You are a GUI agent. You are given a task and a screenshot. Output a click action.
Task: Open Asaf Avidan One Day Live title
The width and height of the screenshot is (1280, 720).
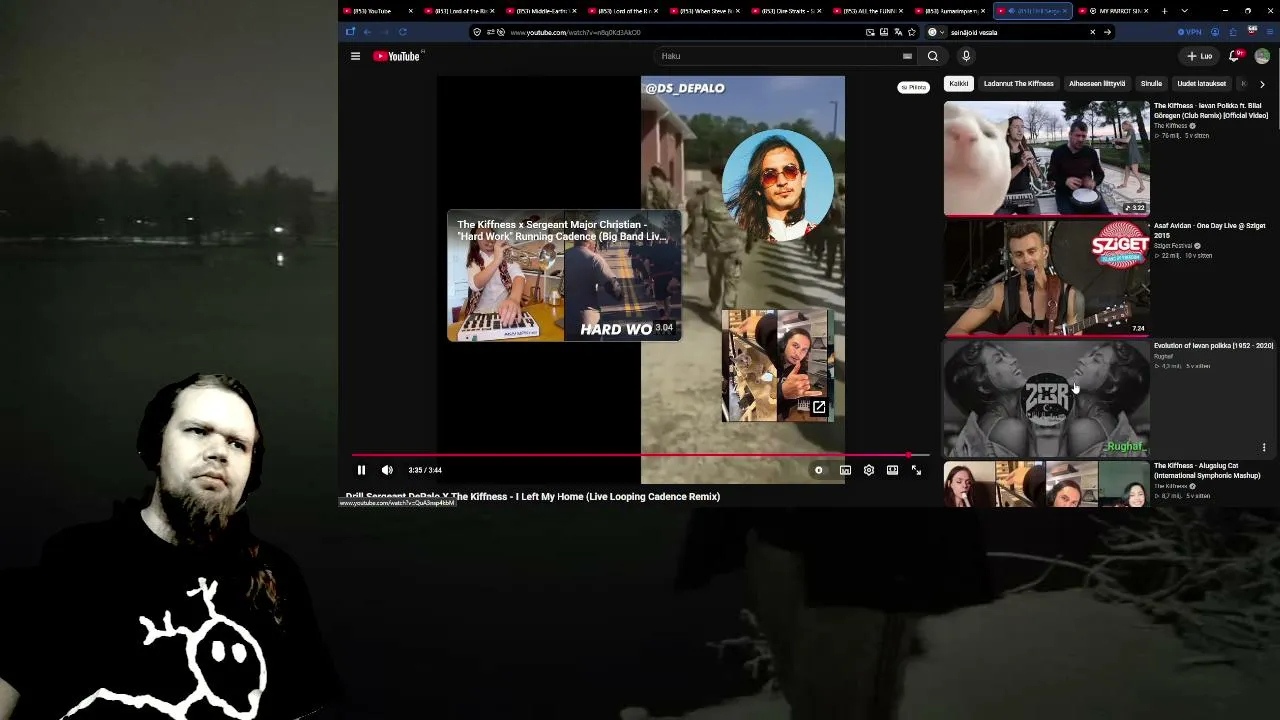click(x=1210, y=230)
